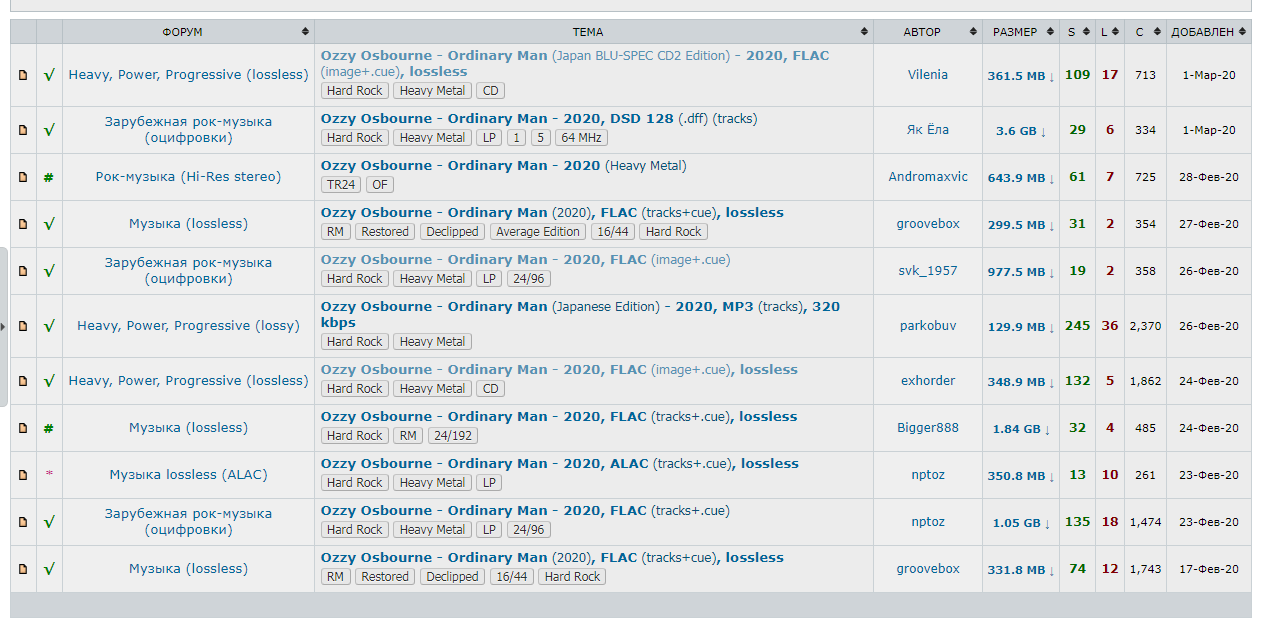Open the Japanese Edition MP3 320 kbps topic
Image resolution: width=1262 pixels, height=640 pixels.
point(580,314)
